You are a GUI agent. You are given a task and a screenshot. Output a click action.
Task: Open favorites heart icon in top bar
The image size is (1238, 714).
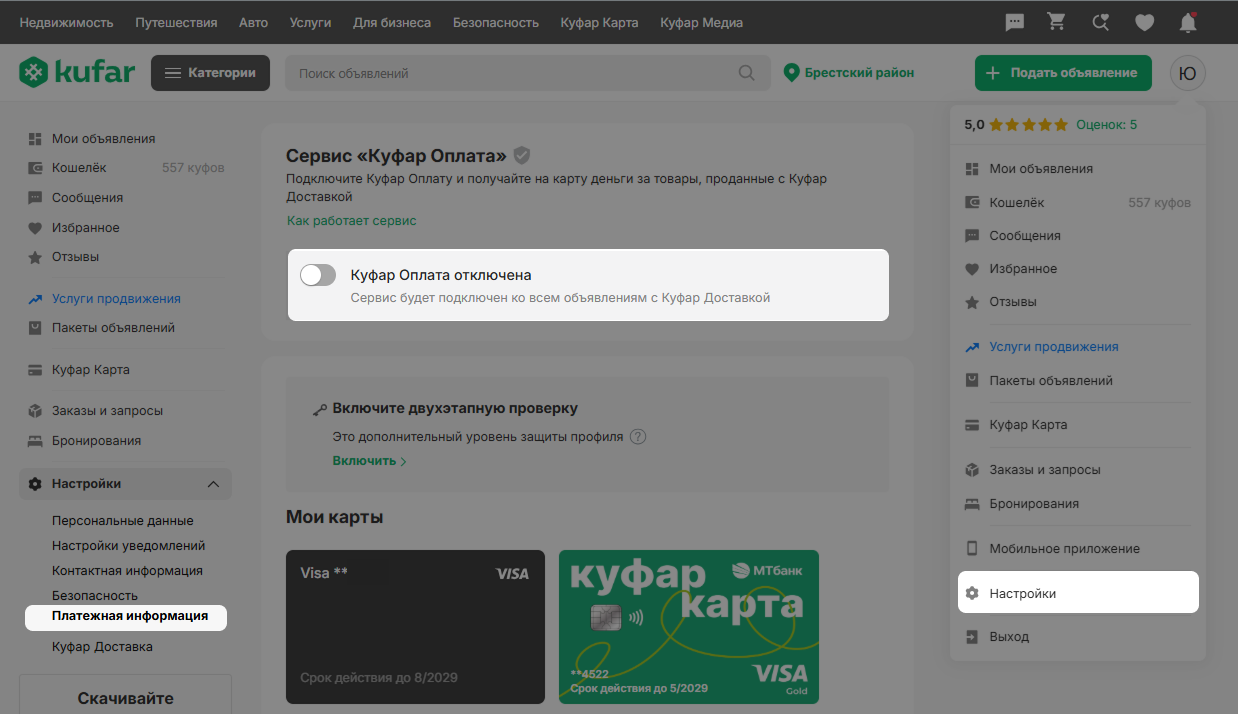[x=1145, y=22]
